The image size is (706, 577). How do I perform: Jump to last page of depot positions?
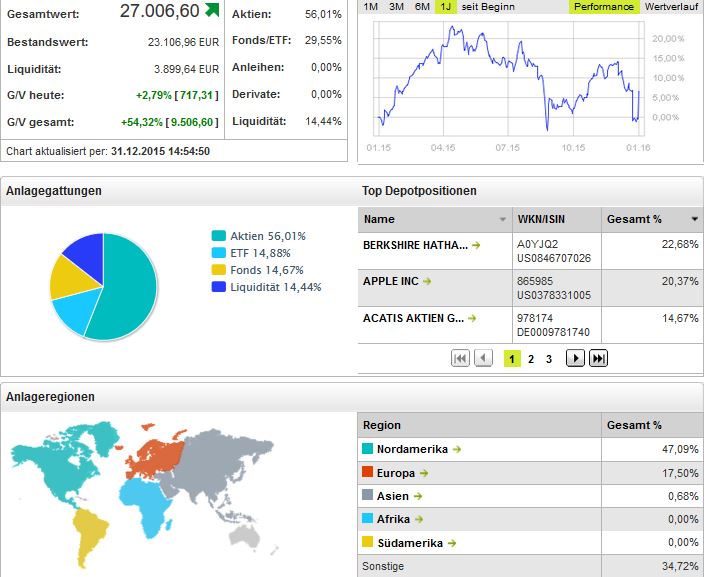(598, 359)
